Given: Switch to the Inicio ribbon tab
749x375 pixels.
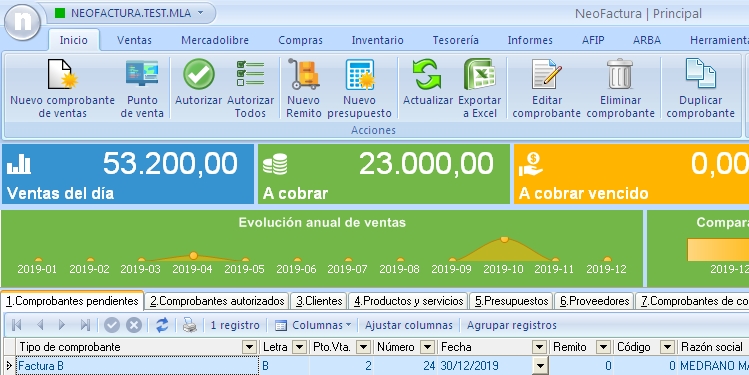Looking at the screenshot, I should pyautogui.click(x=74, y=40).
